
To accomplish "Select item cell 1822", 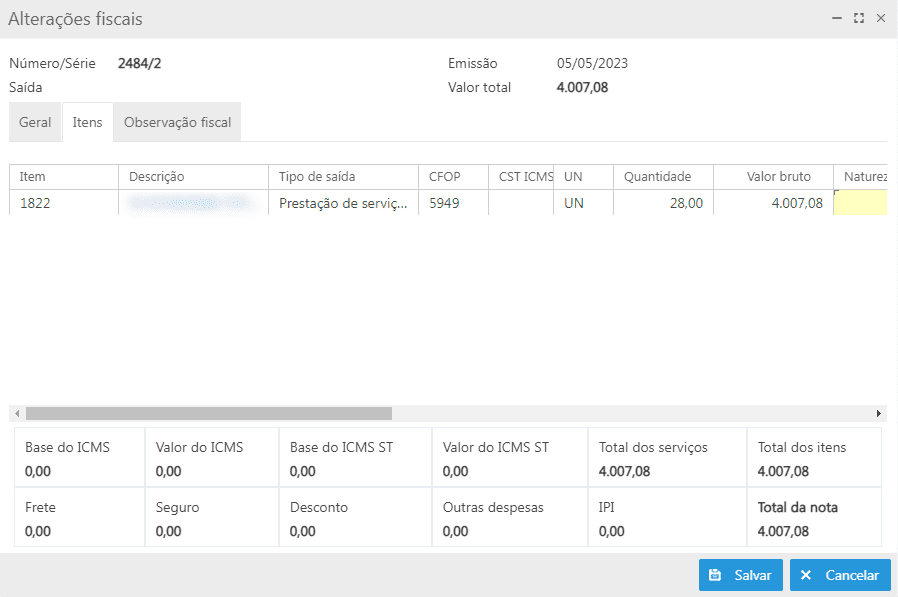I will tap(64, 203).
